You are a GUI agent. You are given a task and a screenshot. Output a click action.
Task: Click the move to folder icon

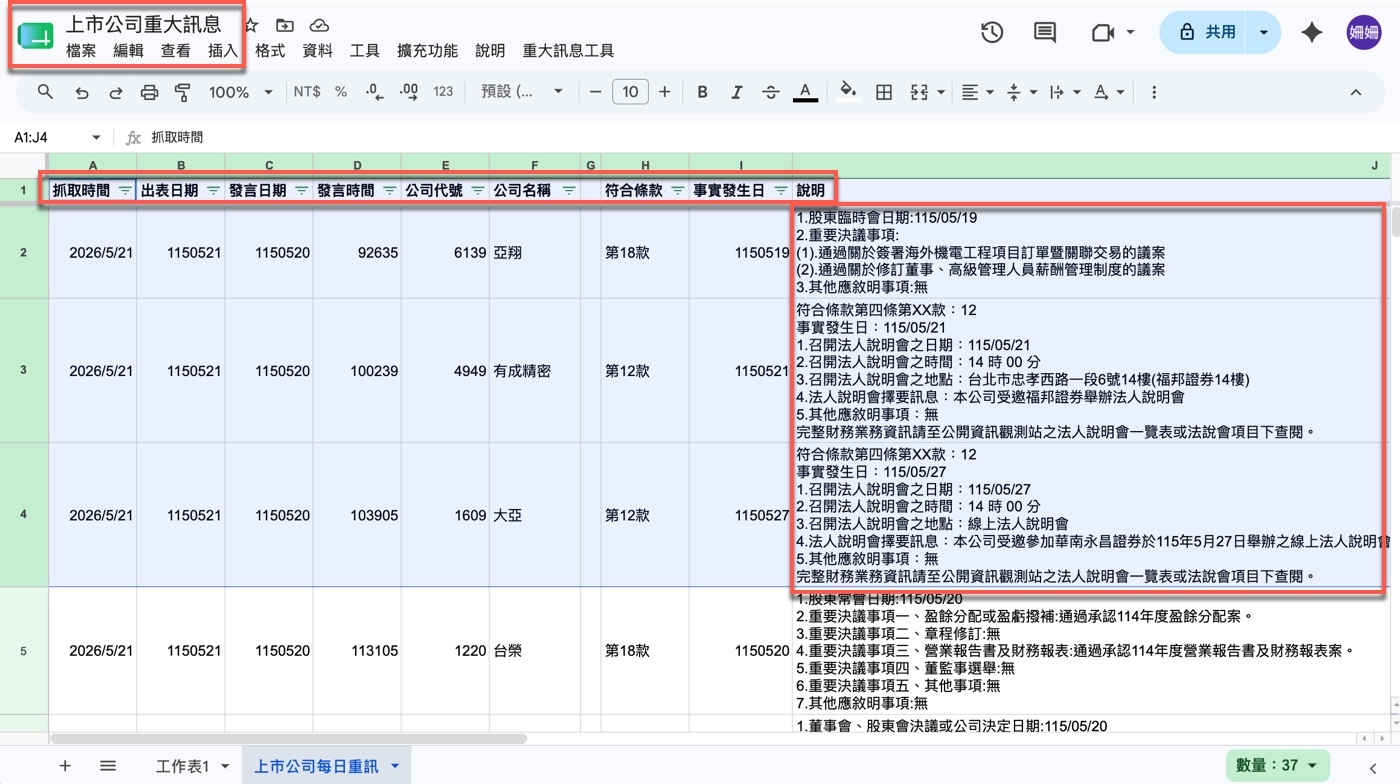(285, 25)
